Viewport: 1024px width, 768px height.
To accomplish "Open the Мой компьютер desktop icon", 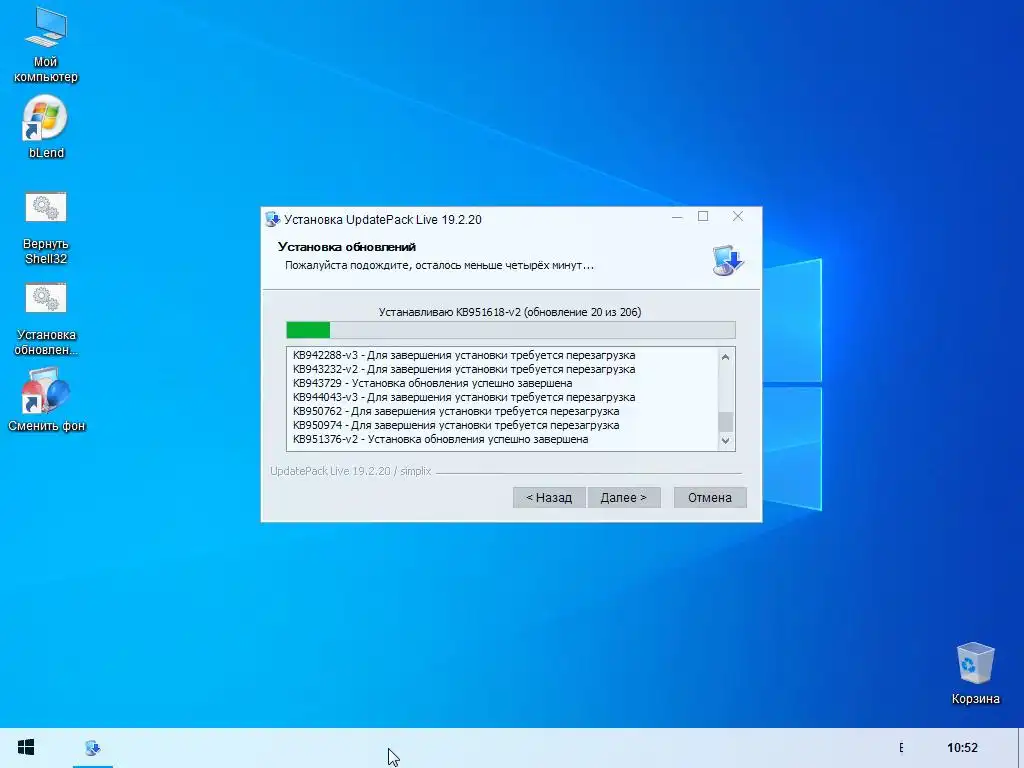I will (46, 46).
